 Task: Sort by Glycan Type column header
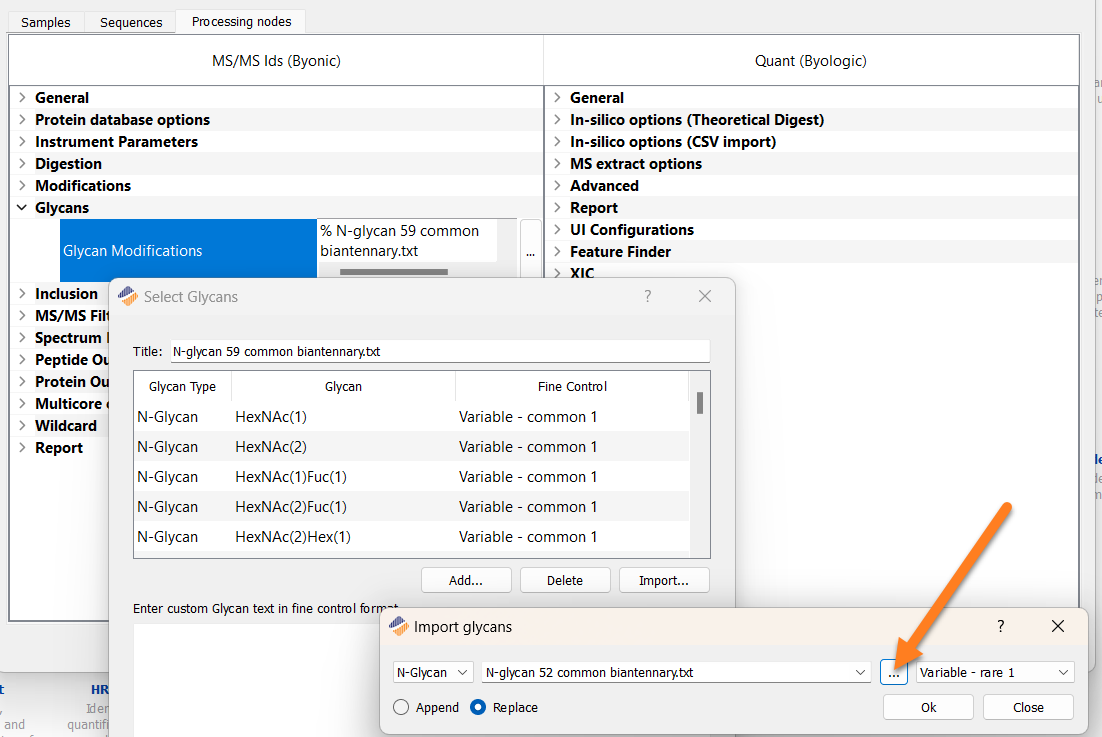tap(182, 386)
